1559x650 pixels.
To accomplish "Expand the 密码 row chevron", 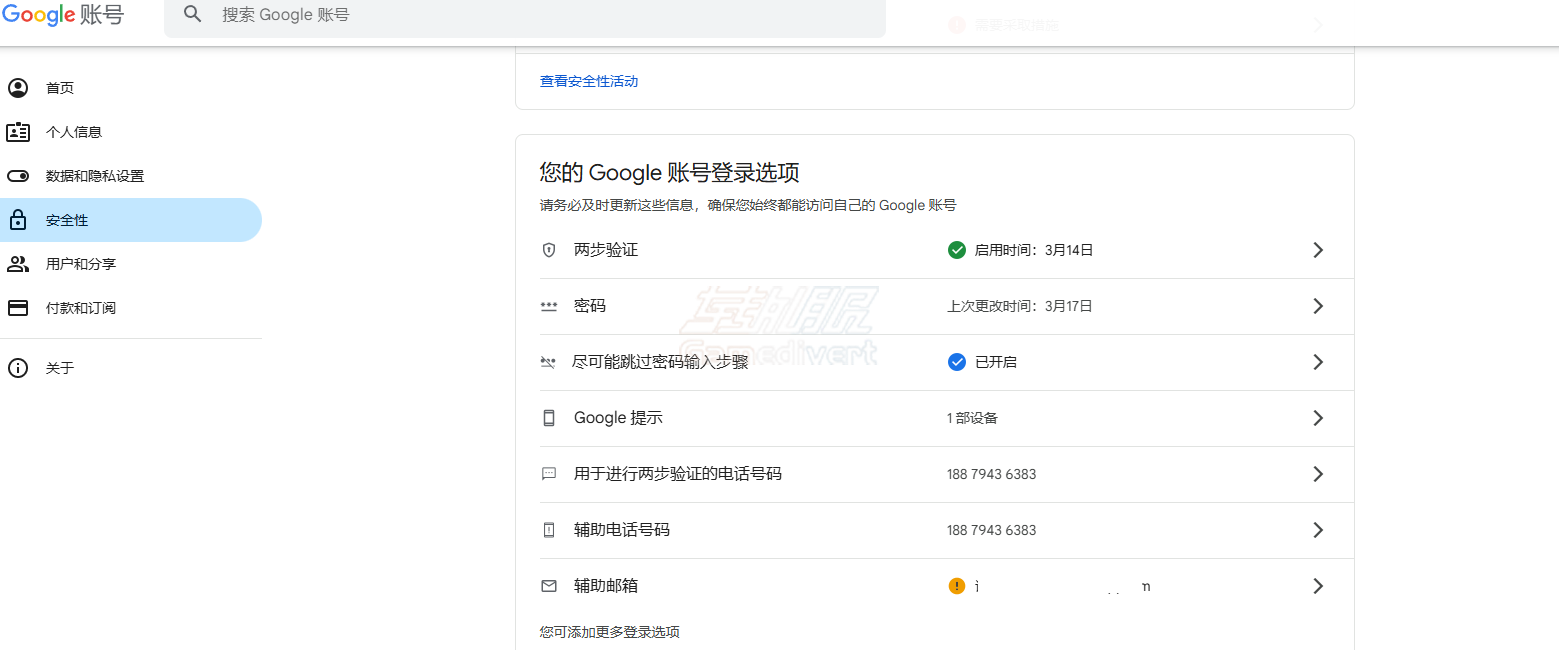I will [1318, 306].
